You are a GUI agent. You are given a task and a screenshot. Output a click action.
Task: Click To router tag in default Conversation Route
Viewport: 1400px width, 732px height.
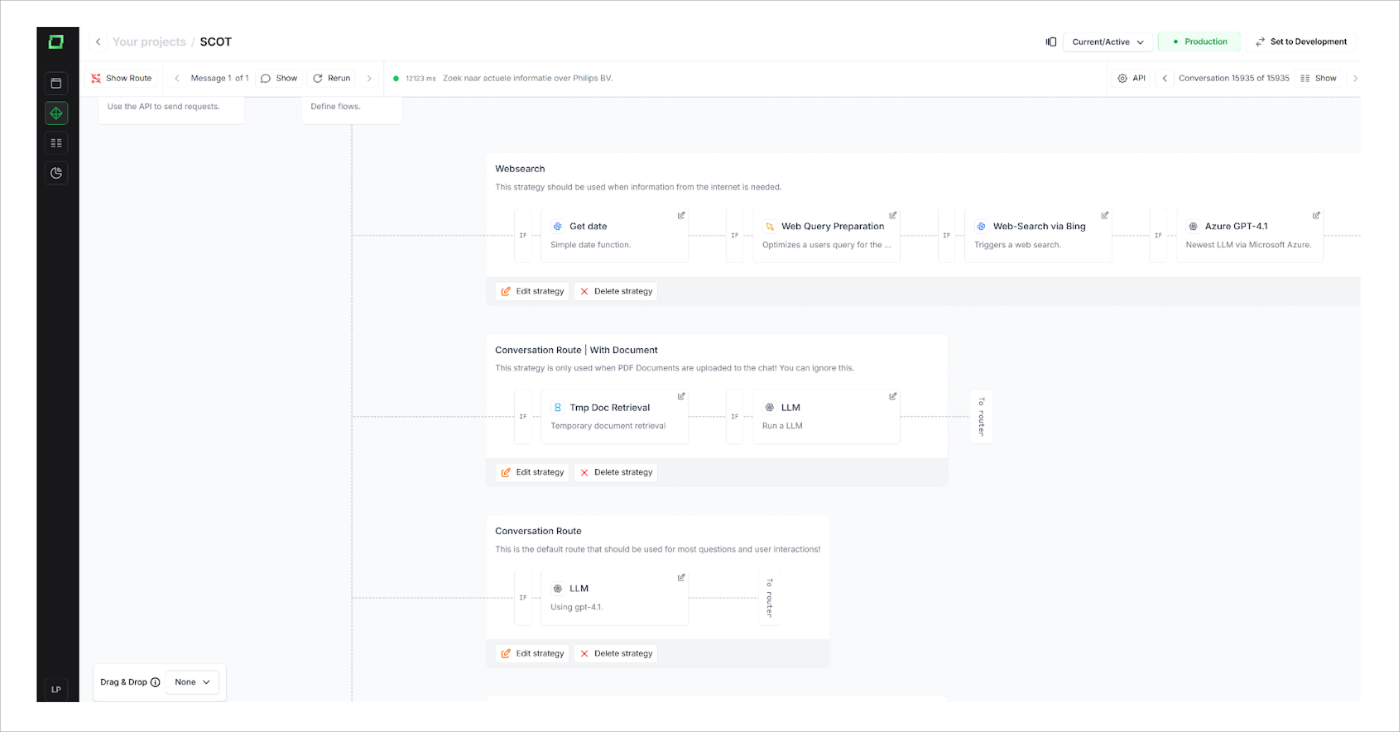[769, 597]
